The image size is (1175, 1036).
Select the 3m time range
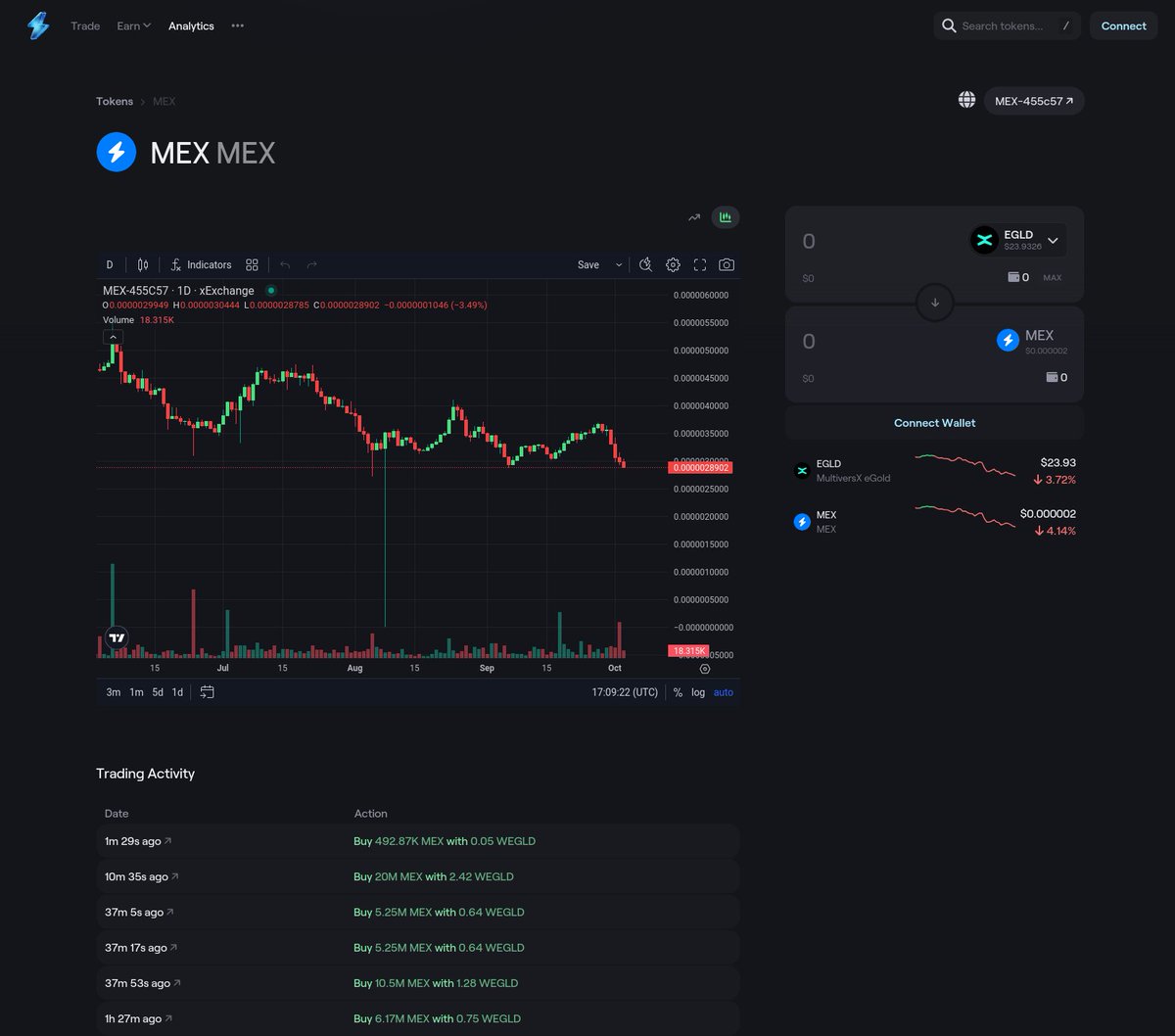tap(114, 692)
